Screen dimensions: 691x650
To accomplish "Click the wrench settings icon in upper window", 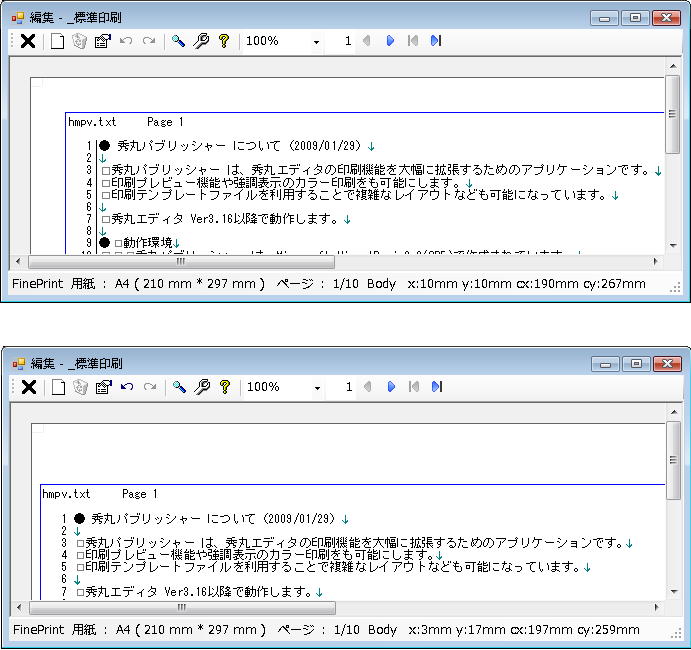I will click(201, 41).
